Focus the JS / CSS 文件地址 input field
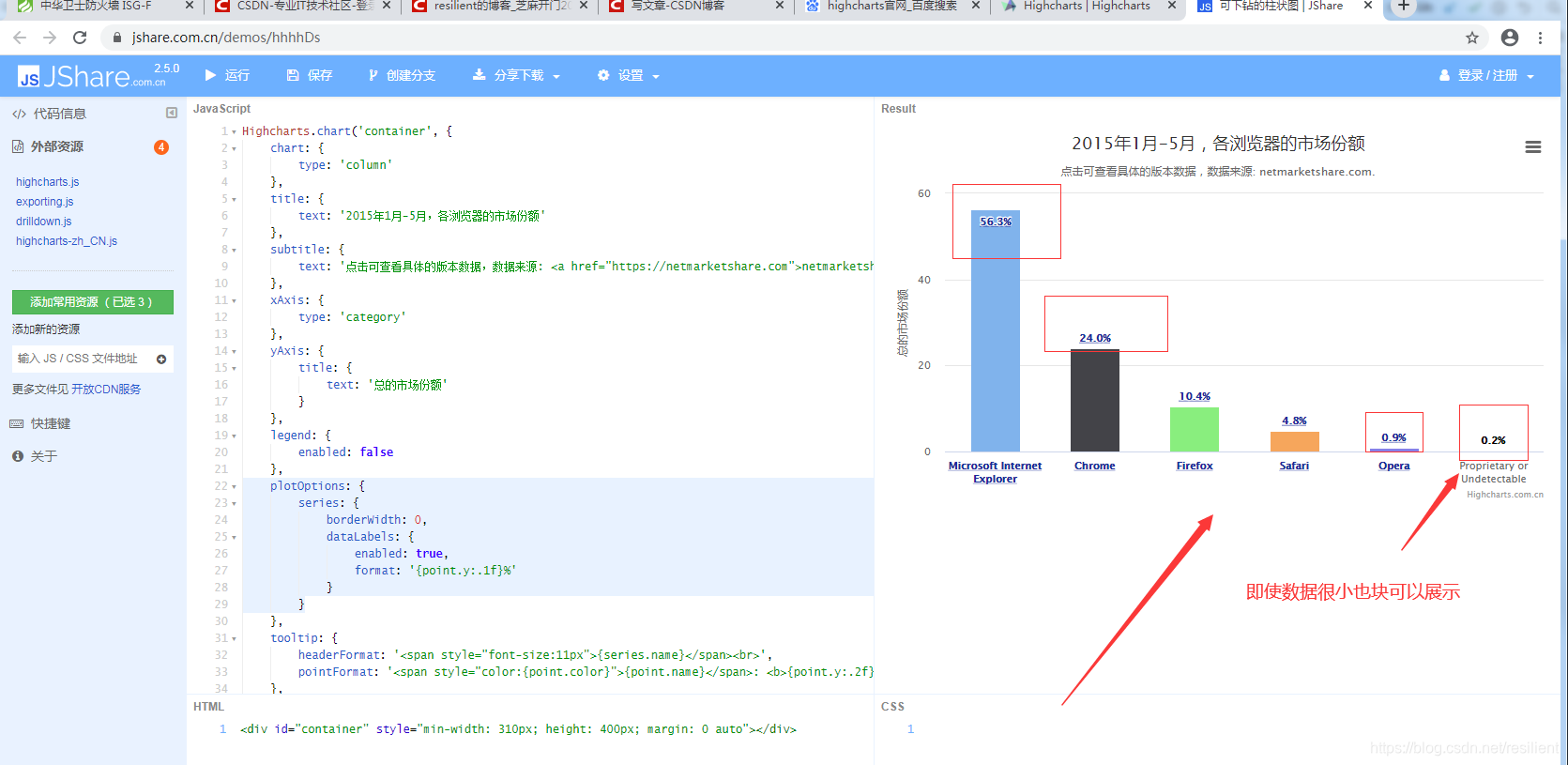This screenshot has width=1568, height=765. tap(83, 359)
